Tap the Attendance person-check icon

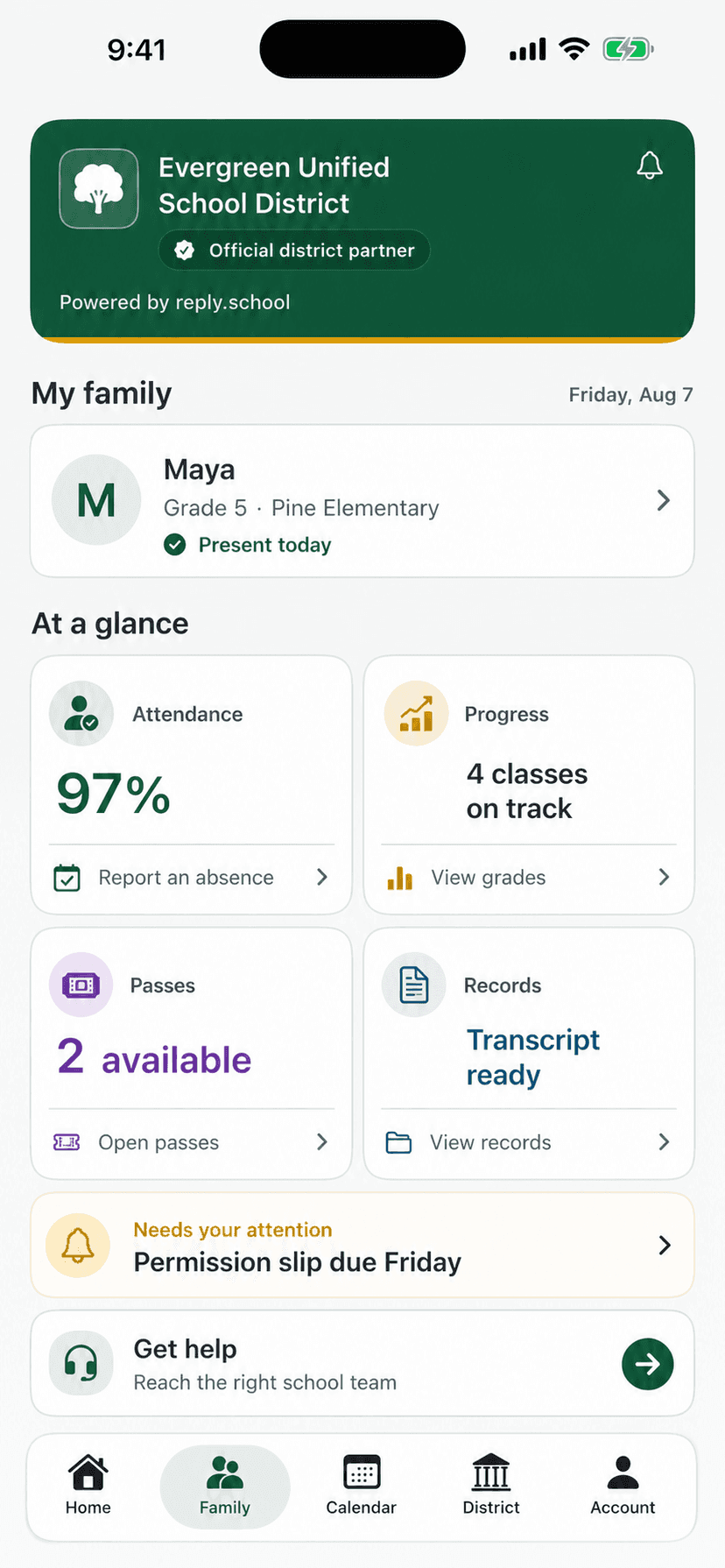pyautogui.click(x=81, y=714)
